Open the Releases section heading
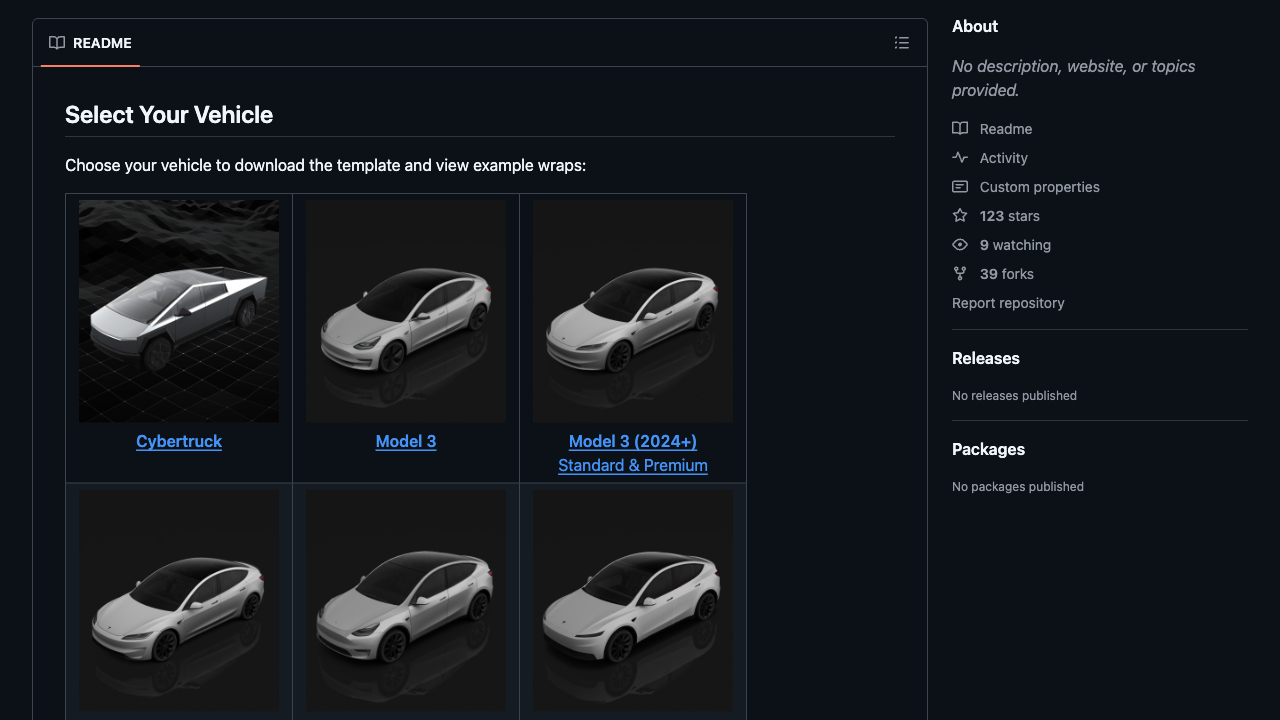 [986, 358]
